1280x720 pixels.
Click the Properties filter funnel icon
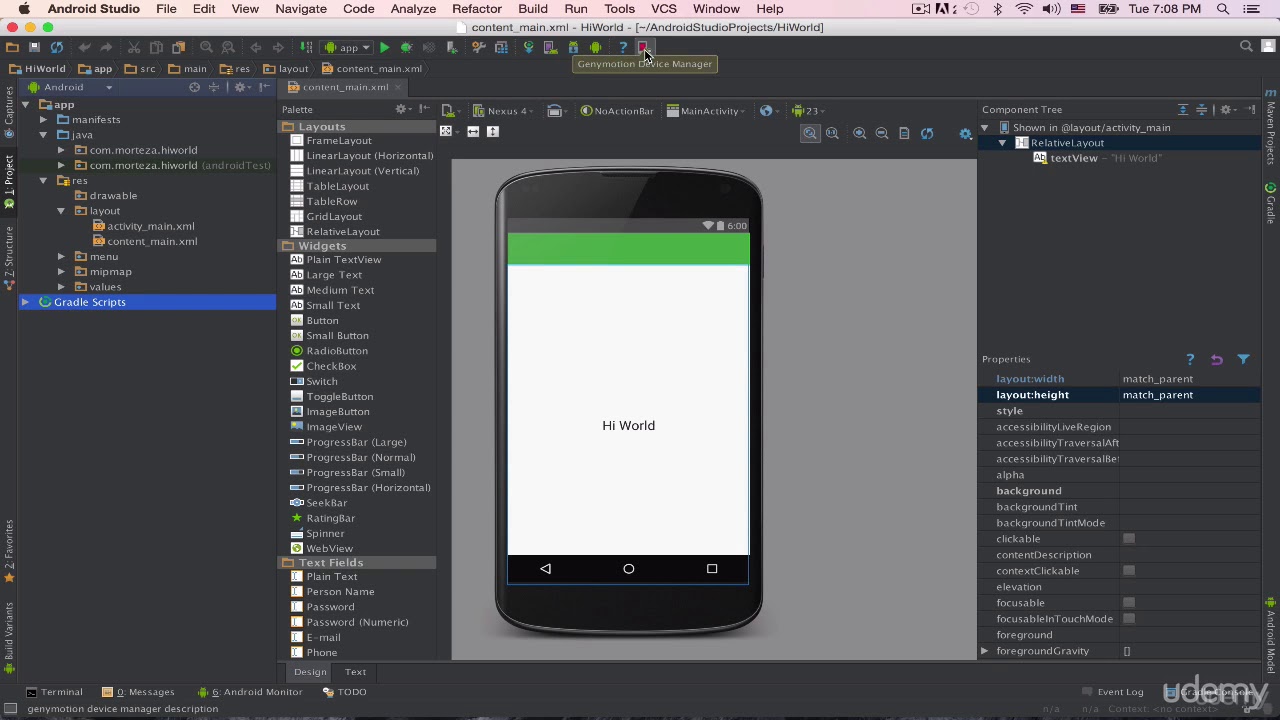point(1243,359)
